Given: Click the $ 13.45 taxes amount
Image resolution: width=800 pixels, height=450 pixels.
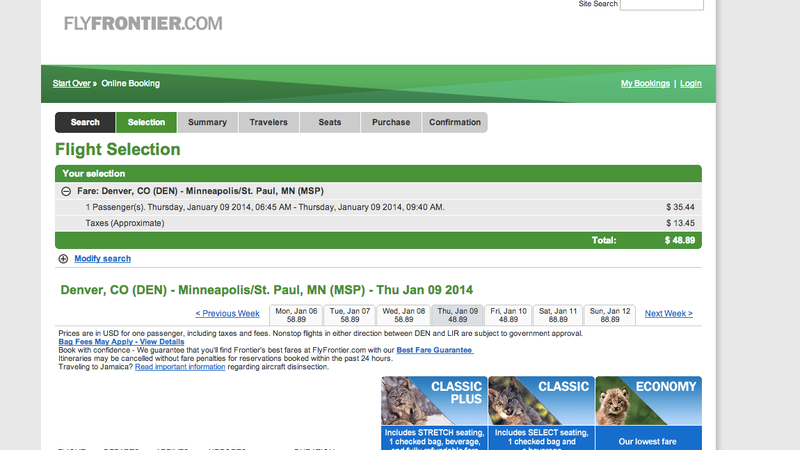Looking at the screenshot, I should tap(680, 223).
